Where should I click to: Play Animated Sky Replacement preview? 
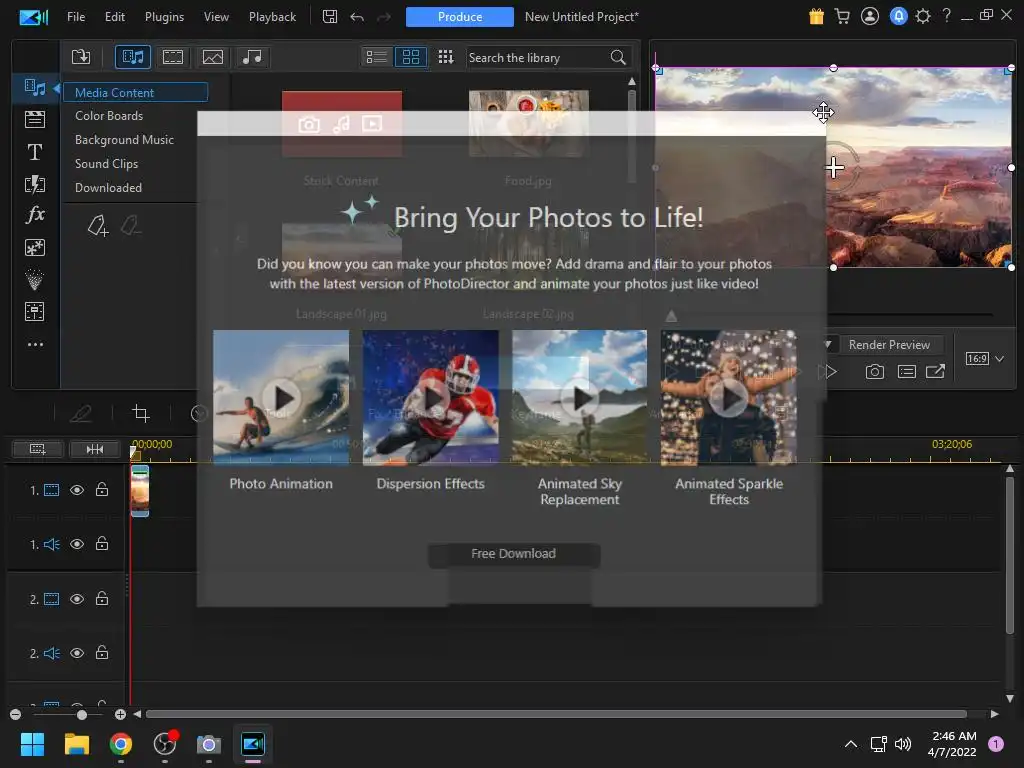[580, 398]
